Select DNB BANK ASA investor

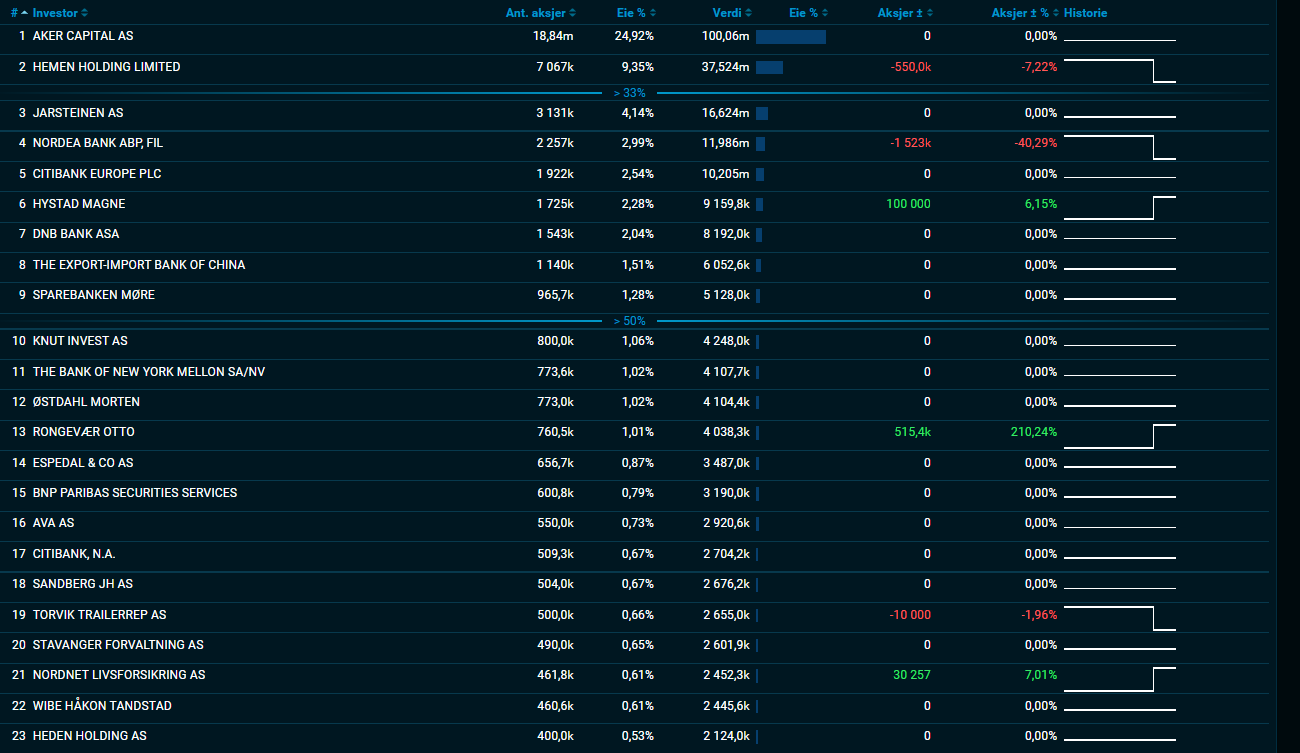(x=76, y=234)
